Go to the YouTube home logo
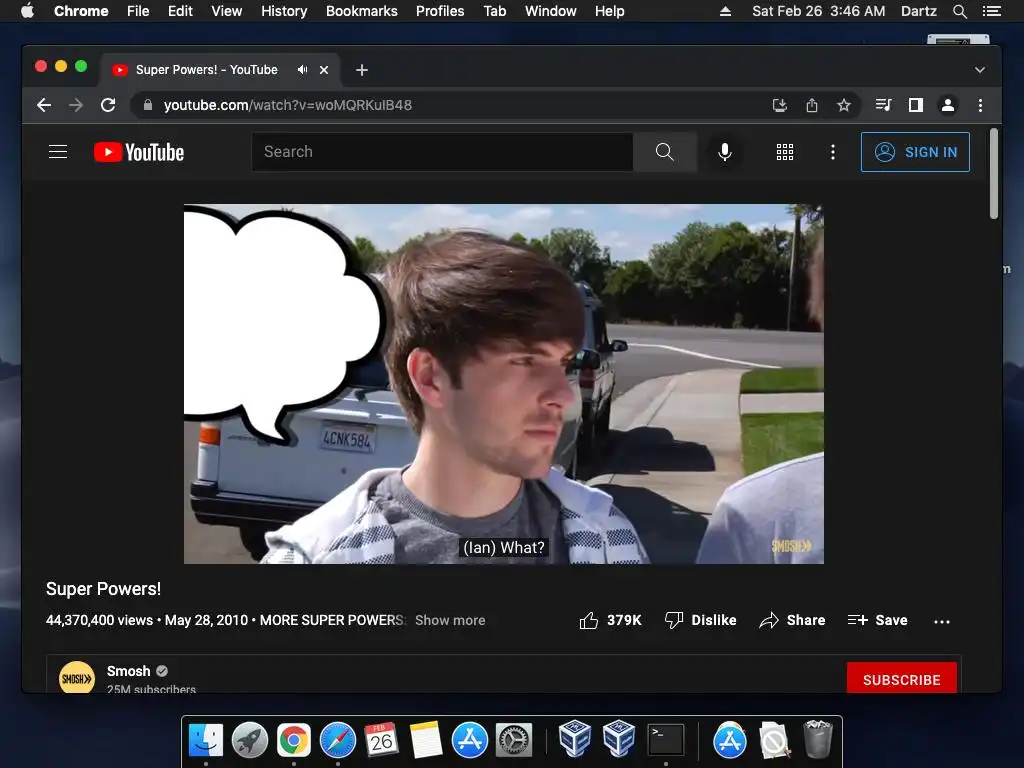Viewport: 1024px width, 768px height. [x=138, y=152]
